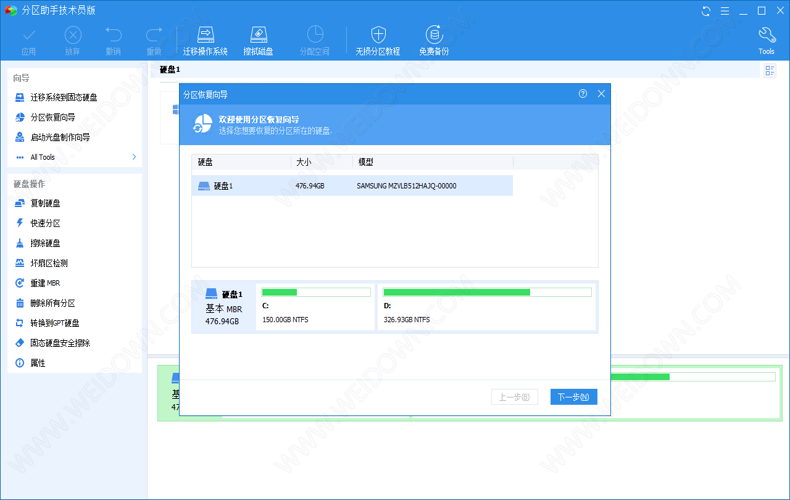Select 迁移系统到固态硬盘 in the sidebar

click(63, 97)
